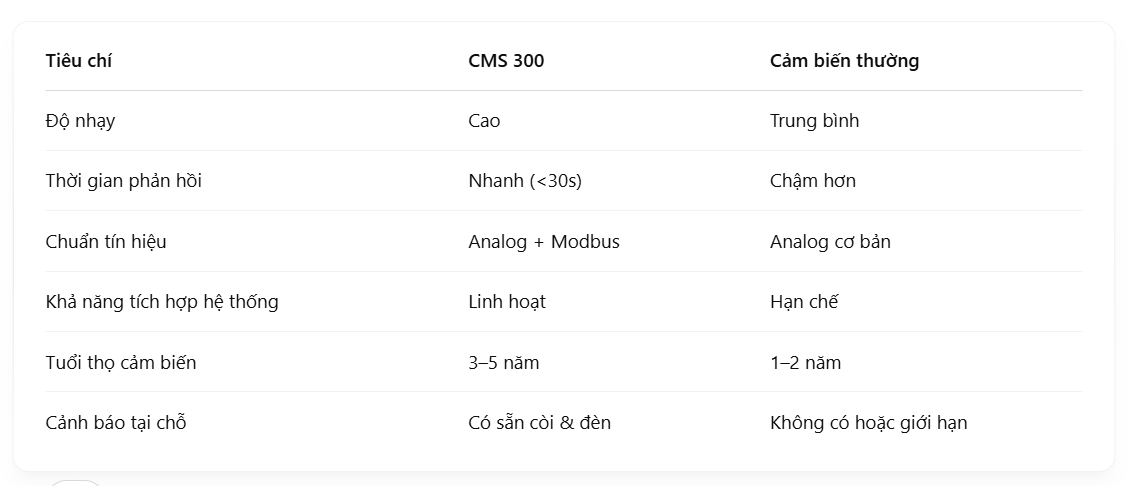The width and height of the screenshot is (1129, 486).
Task: Click the "Cao" sensitivity cell
Action: tap(484, 121)
